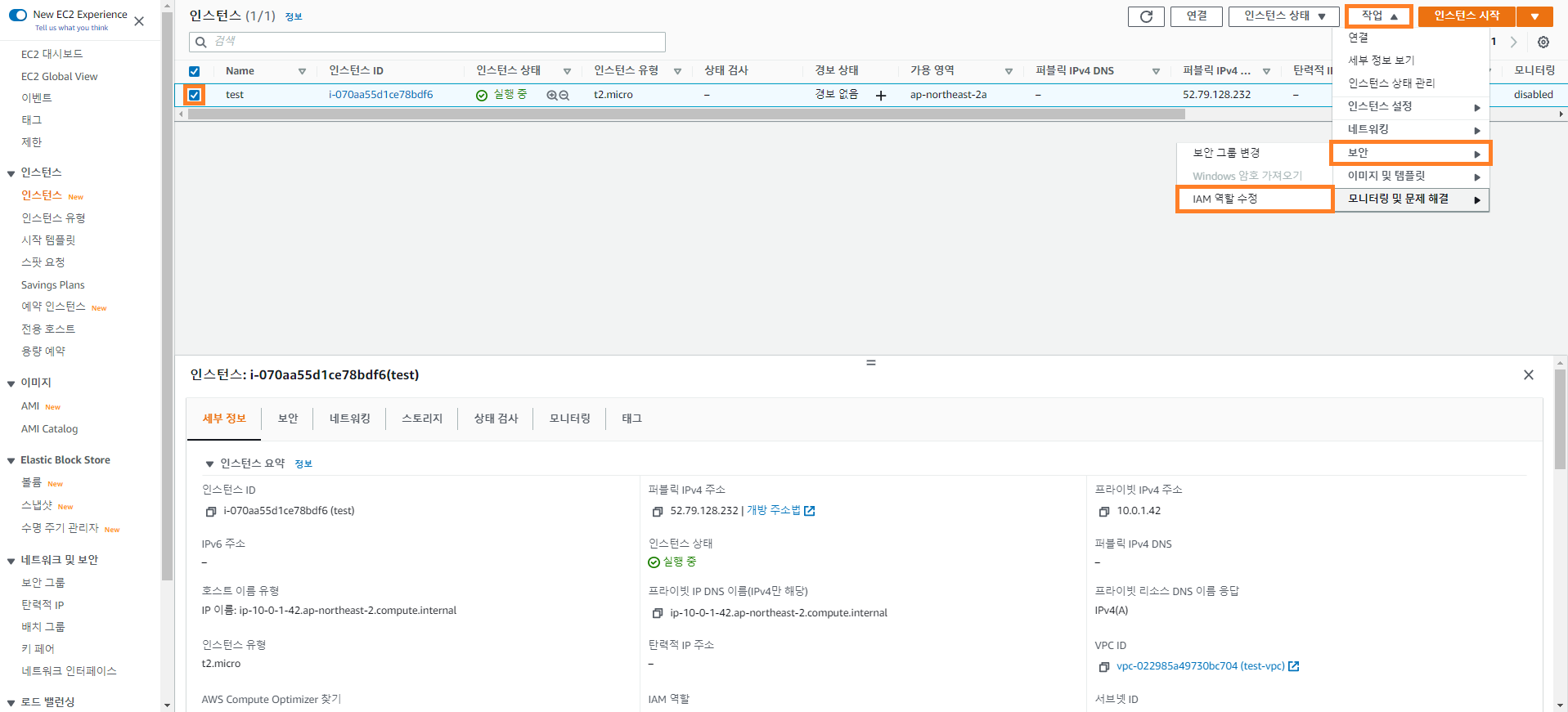Click the panel resize handle icon
1568x712 pixels.
tap(871, 362)
